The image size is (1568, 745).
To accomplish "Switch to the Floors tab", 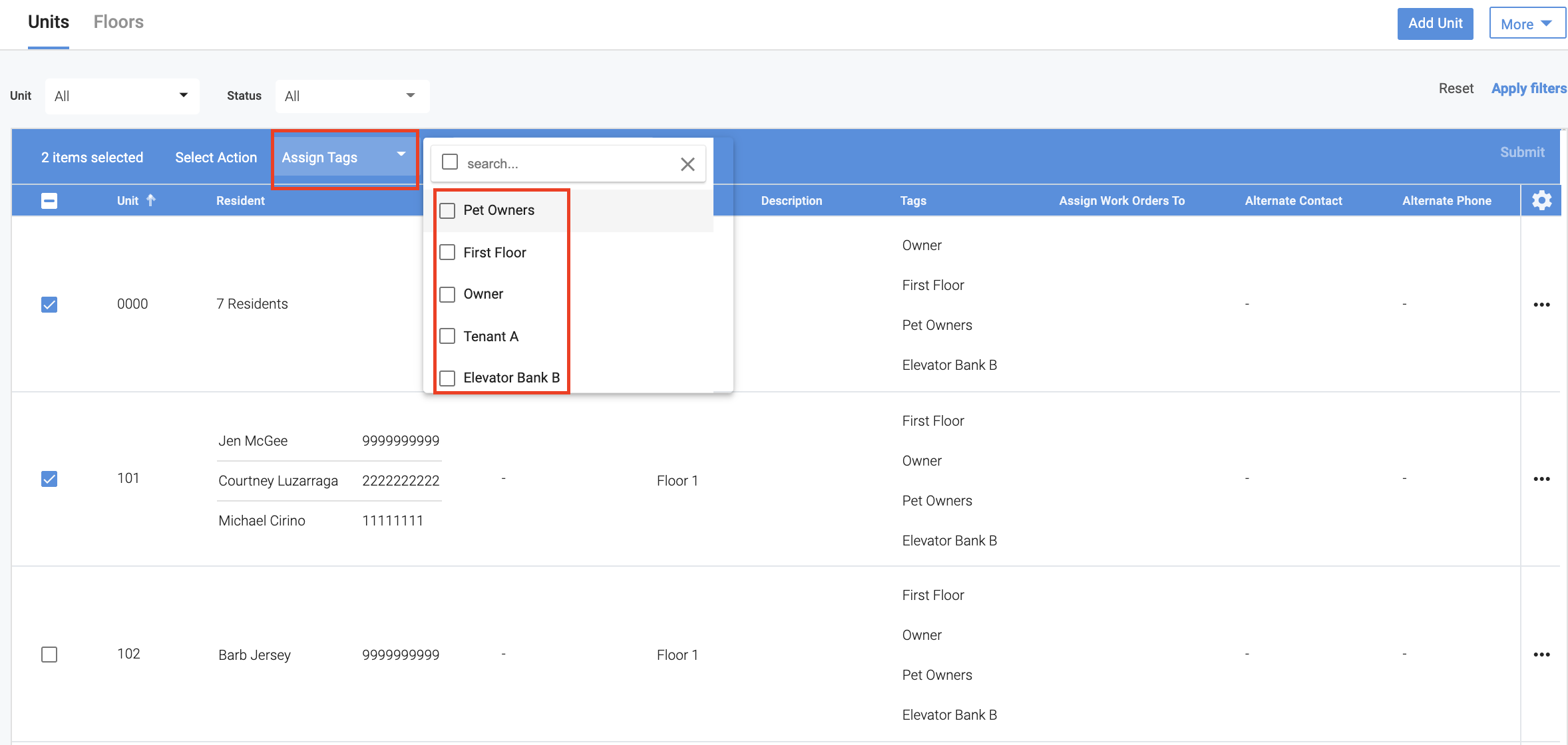I will (118, 22).
